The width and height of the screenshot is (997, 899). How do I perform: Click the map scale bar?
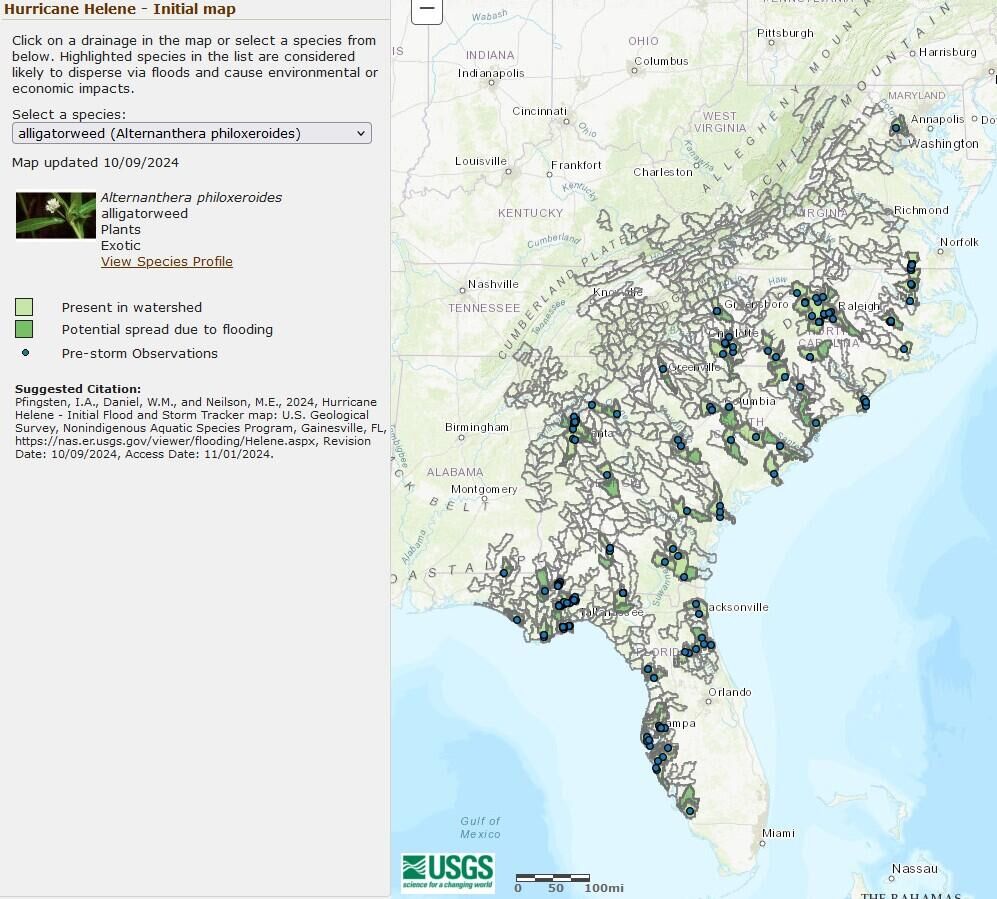coord(555,875)
